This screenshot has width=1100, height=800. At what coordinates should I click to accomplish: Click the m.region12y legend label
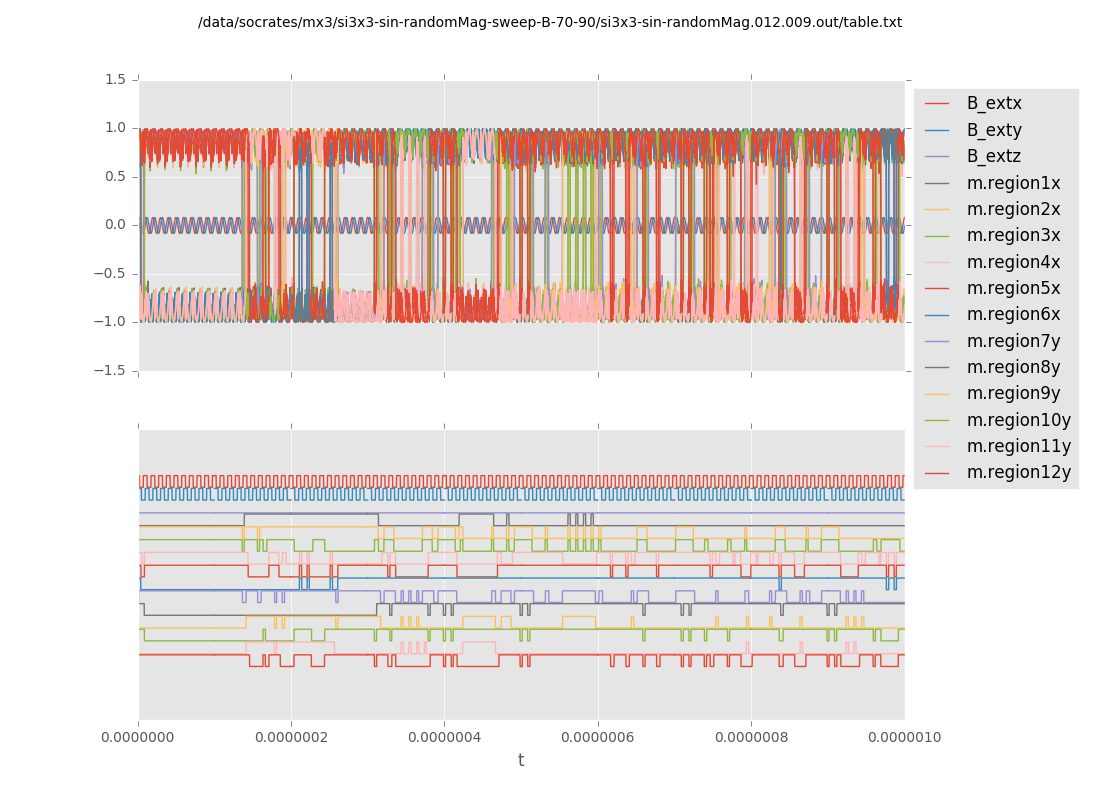(x=1018, y=472)
